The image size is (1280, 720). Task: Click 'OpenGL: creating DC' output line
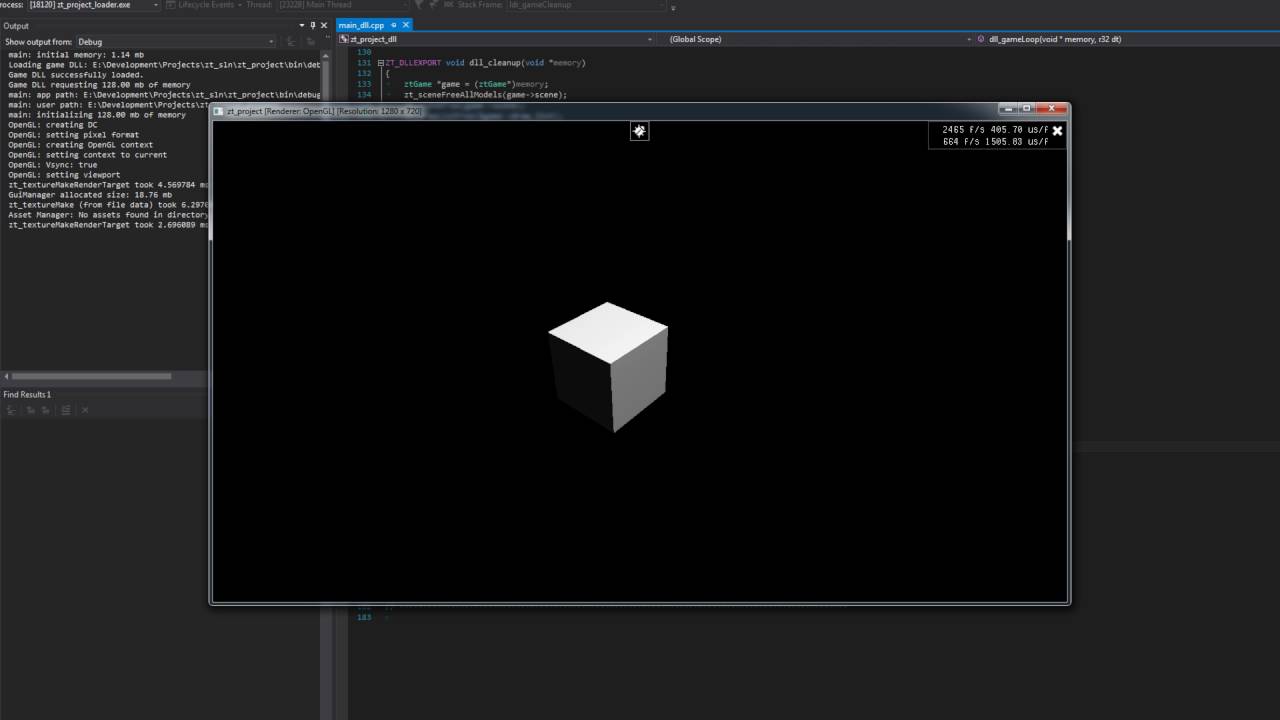coord(53,125)
